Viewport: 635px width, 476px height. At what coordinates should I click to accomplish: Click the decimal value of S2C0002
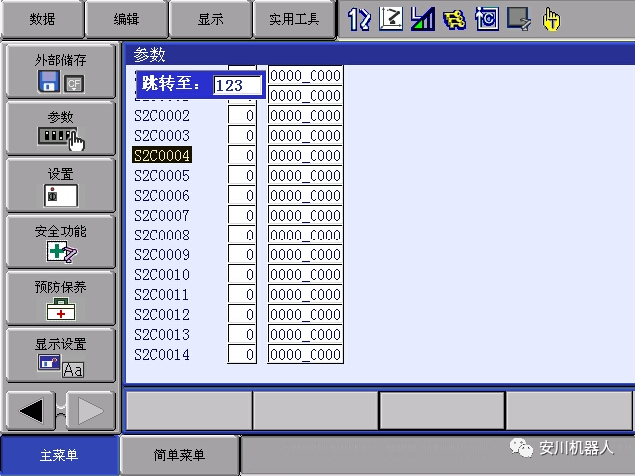(242, 115)
